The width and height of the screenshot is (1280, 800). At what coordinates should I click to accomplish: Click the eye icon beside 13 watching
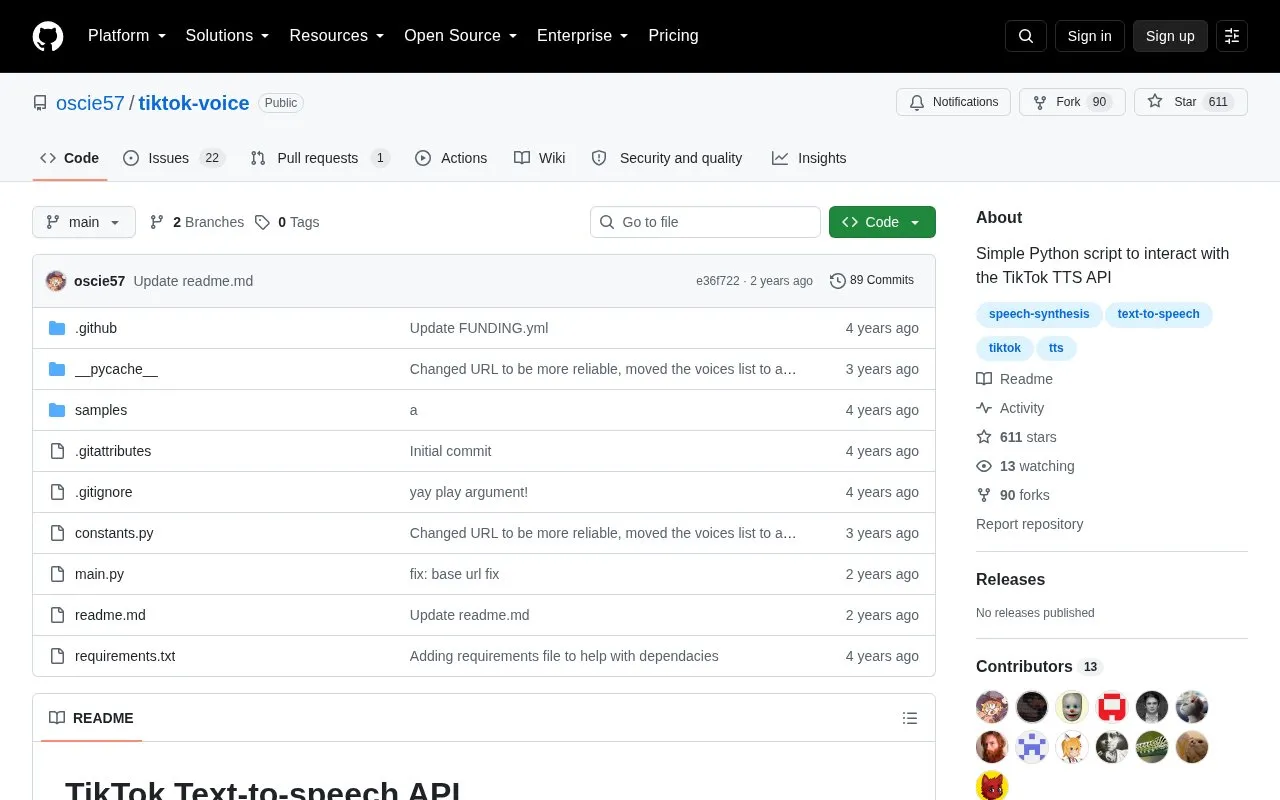click(984, 466)
